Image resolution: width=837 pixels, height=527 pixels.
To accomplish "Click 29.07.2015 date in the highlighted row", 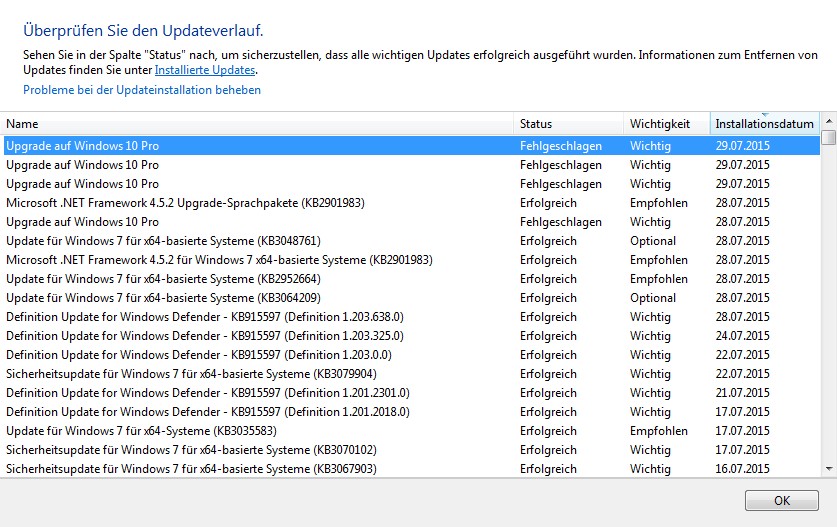I will point(743,146).
